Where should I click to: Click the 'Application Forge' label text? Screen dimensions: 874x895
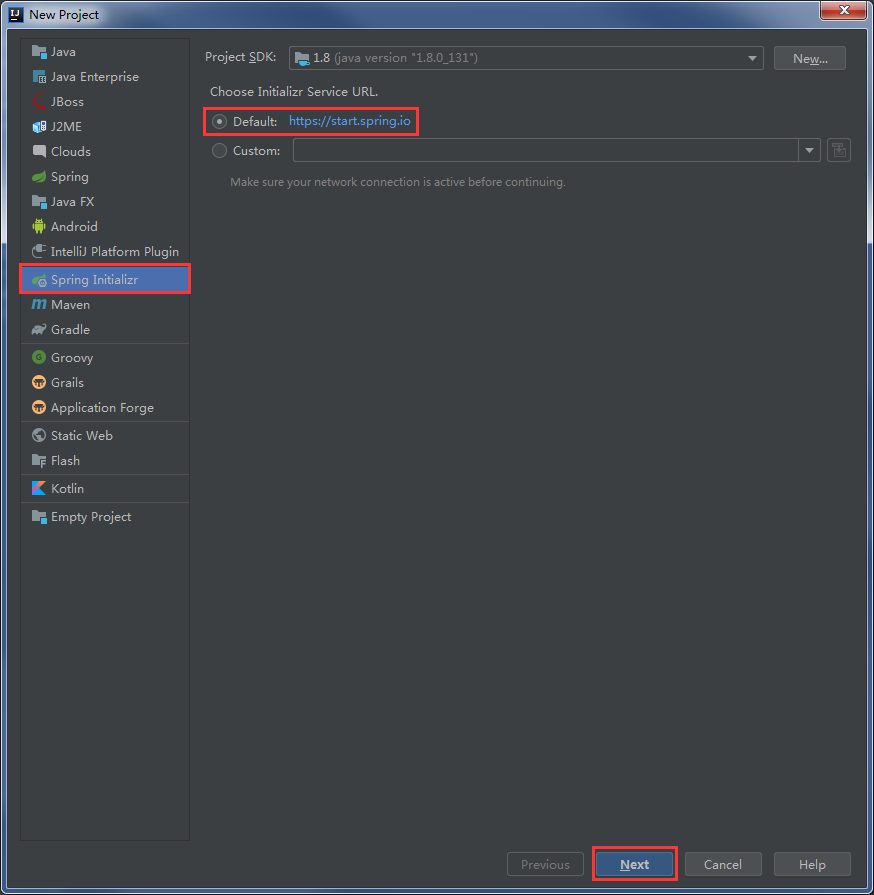pyautogui.click(x=102, y=408)
